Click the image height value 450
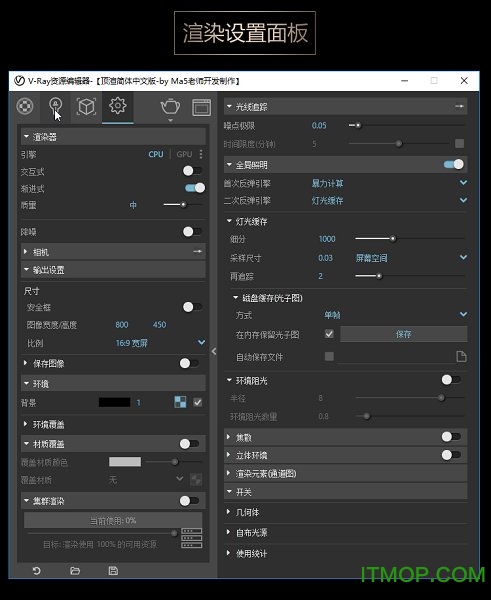Image resolution: width=491 pixels, height=600 pixels. [160, 325]
